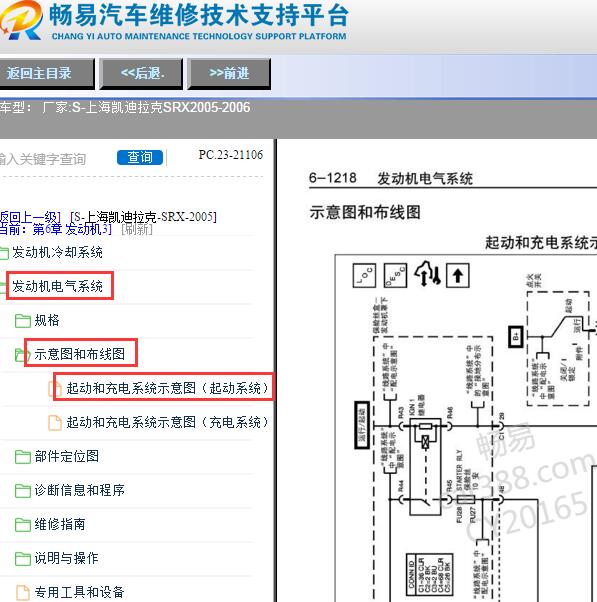
Task: Click the page icon beside 专用工具和设备
Action: (23, 593)
